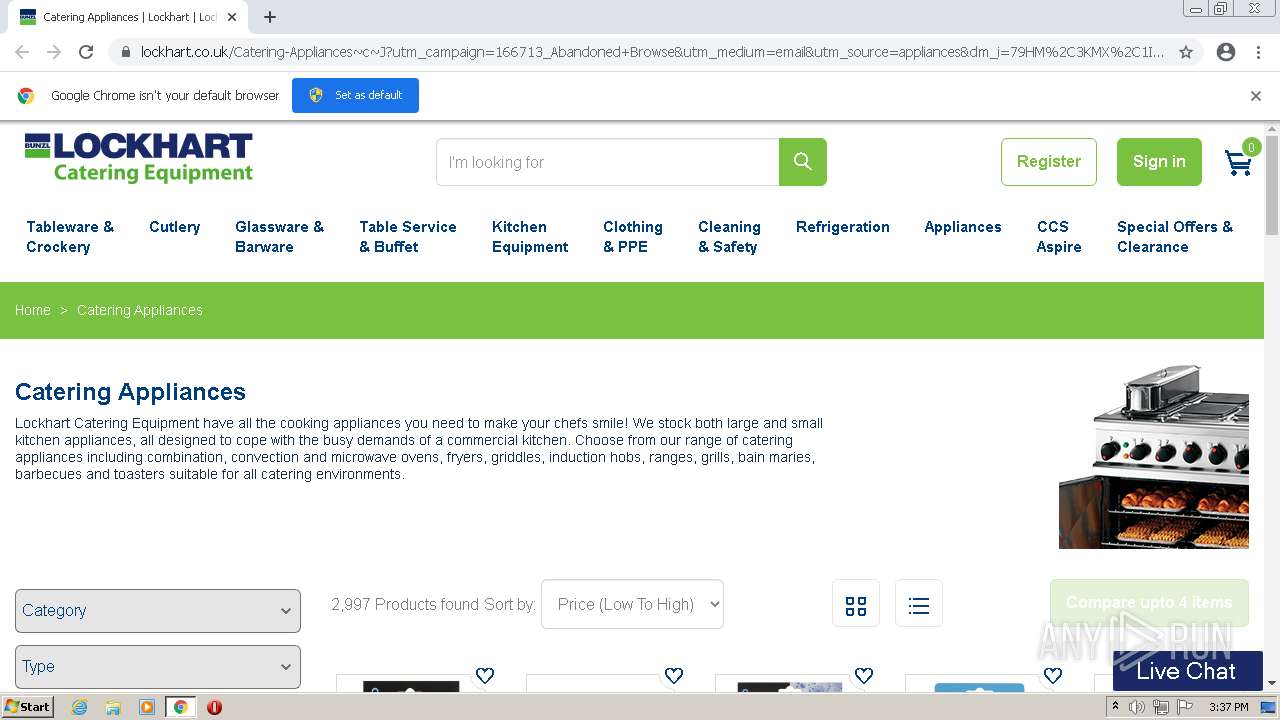The width and height of the screenshot is (1280, 720).
Task: Click Compare upto 4 items button
Action: [1149, 603]
